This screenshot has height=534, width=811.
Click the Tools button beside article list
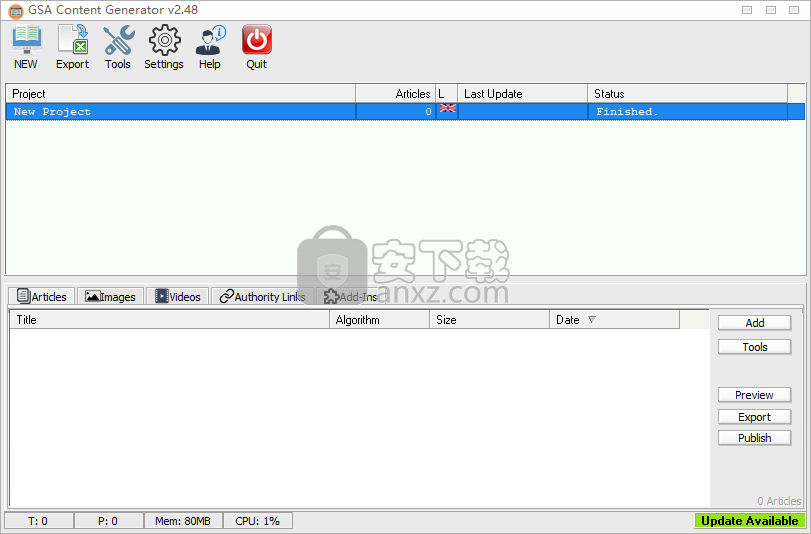[x=755, y=347]
